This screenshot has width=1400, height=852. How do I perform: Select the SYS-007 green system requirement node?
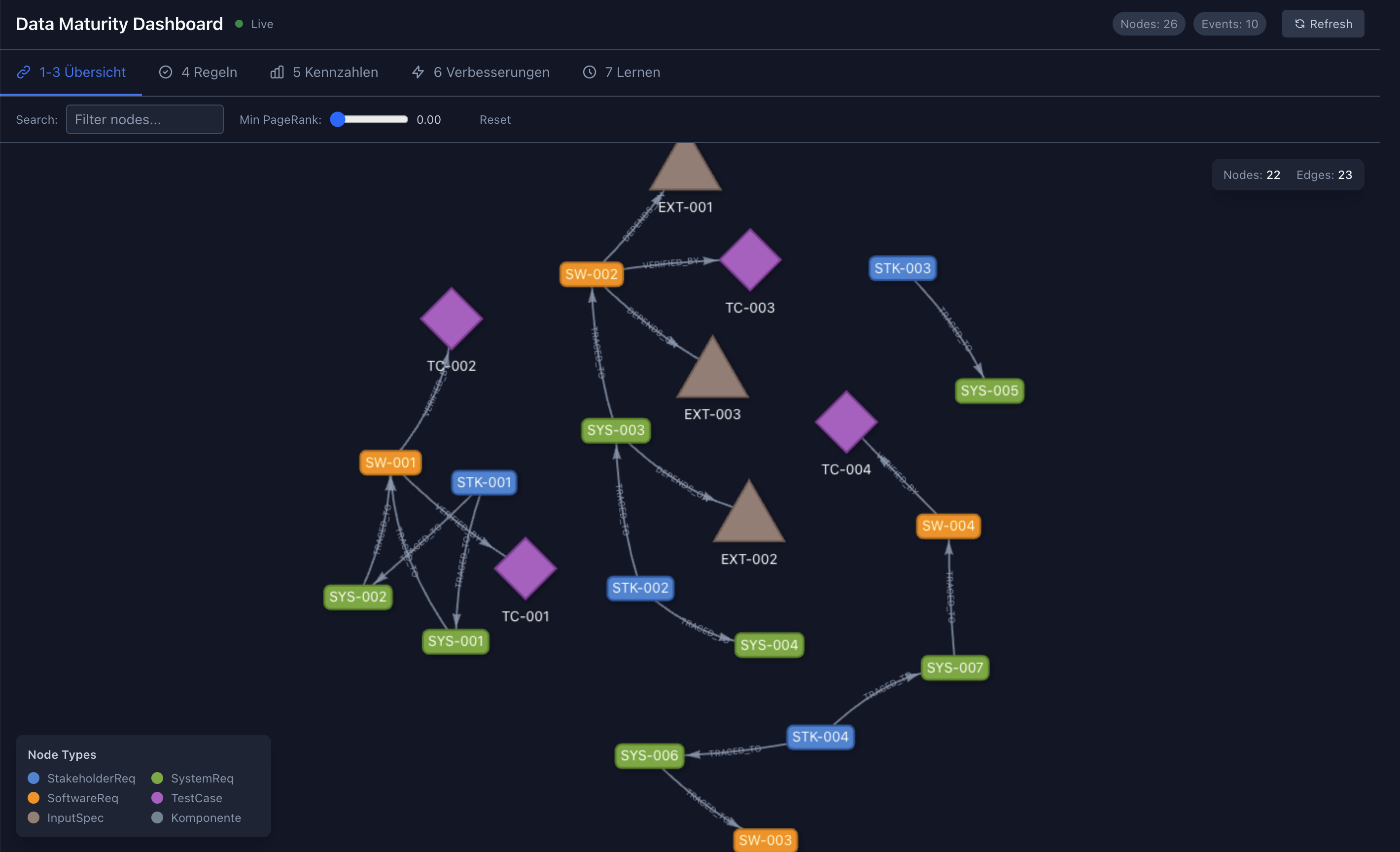click(954, 667)
